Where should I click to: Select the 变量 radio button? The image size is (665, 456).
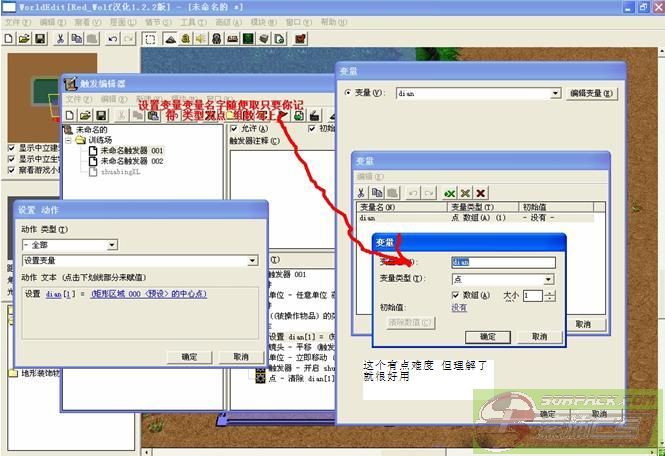348,93
